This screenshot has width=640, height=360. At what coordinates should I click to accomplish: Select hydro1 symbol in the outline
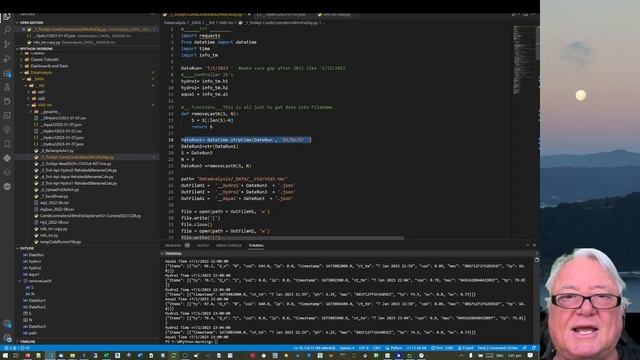pyautogui.click(x=35, y=261)
